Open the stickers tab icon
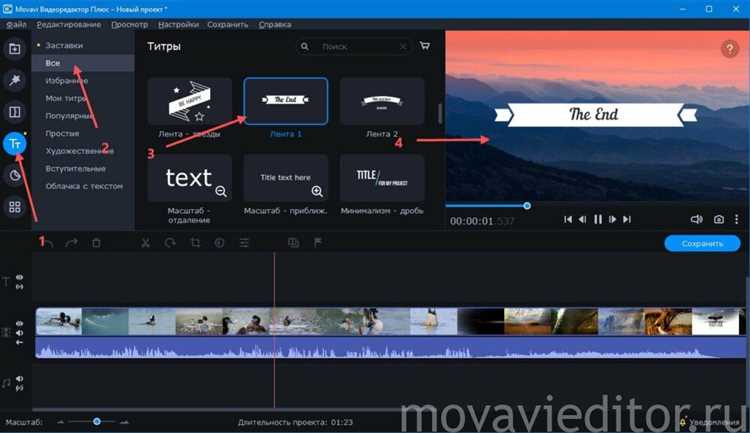This screenshot has width=750, height=433. [15, 175]
